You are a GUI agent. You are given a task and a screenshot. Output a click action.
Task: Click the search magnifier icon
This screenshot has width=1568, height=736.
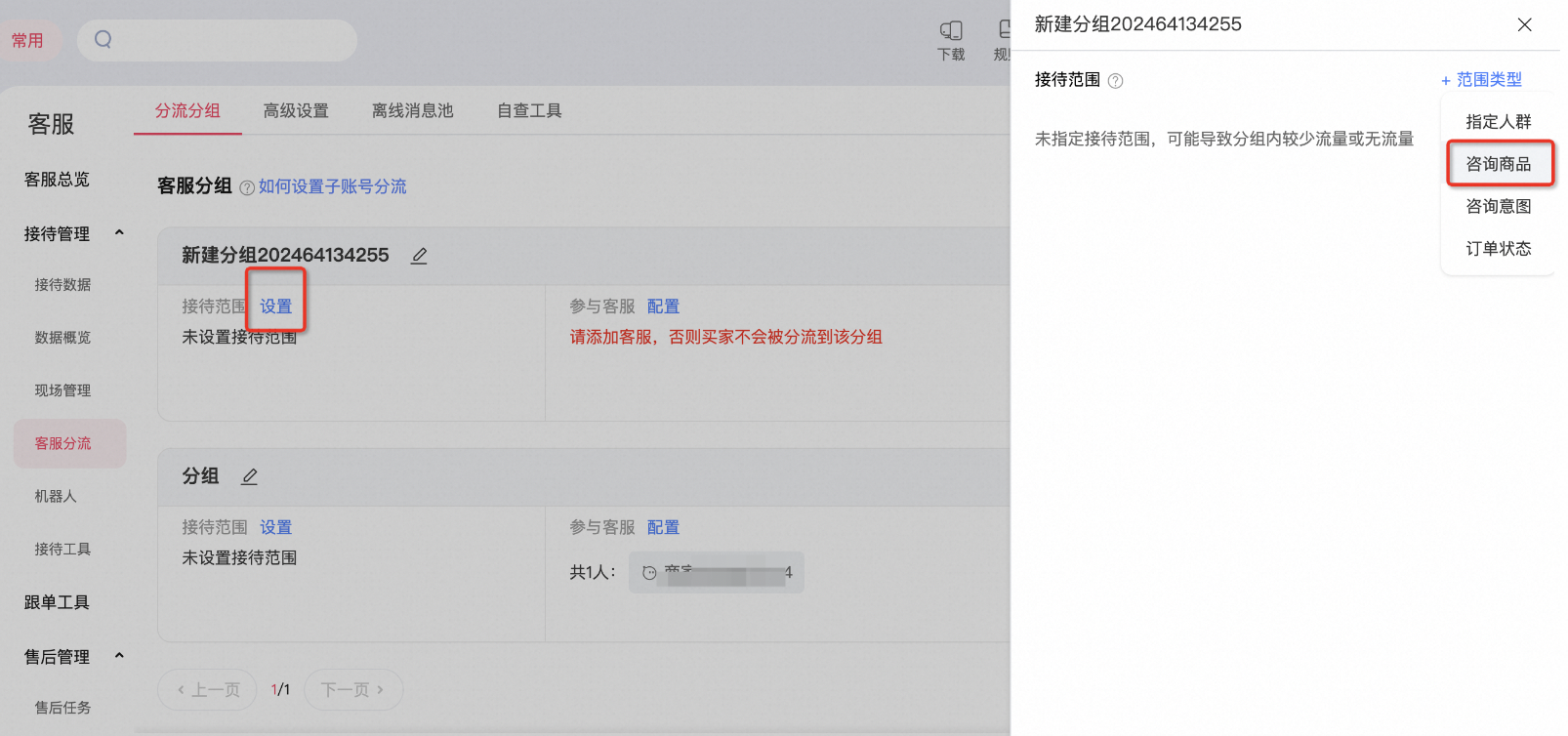[103, 40]
